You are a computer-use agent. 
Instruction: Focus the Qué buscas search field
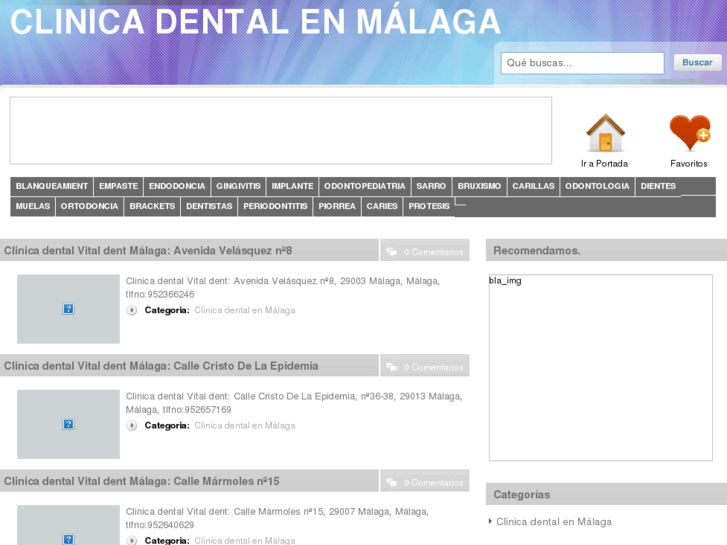click(582, 63)
